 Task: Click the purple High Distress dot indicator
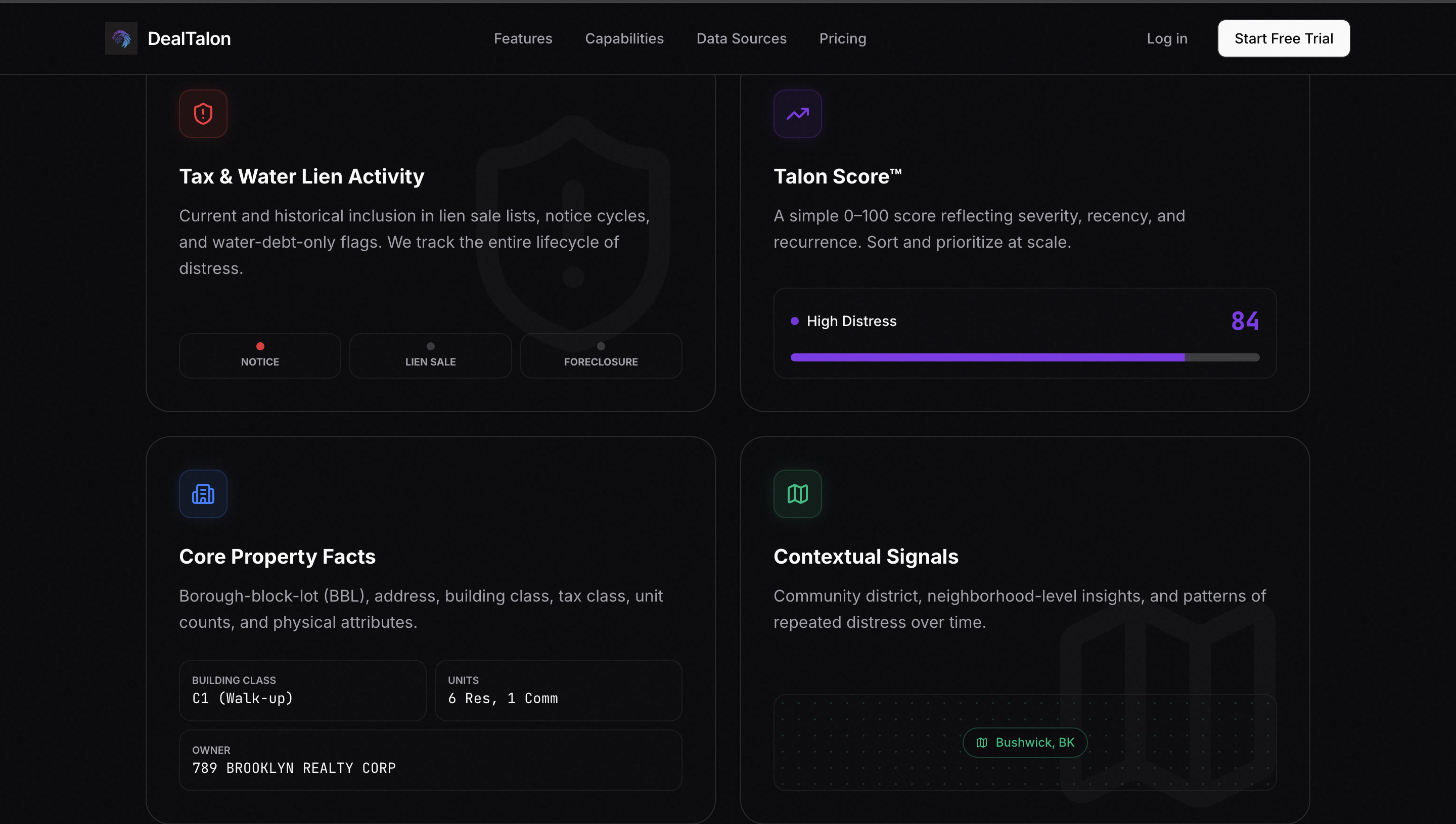[x=795, y=321]
